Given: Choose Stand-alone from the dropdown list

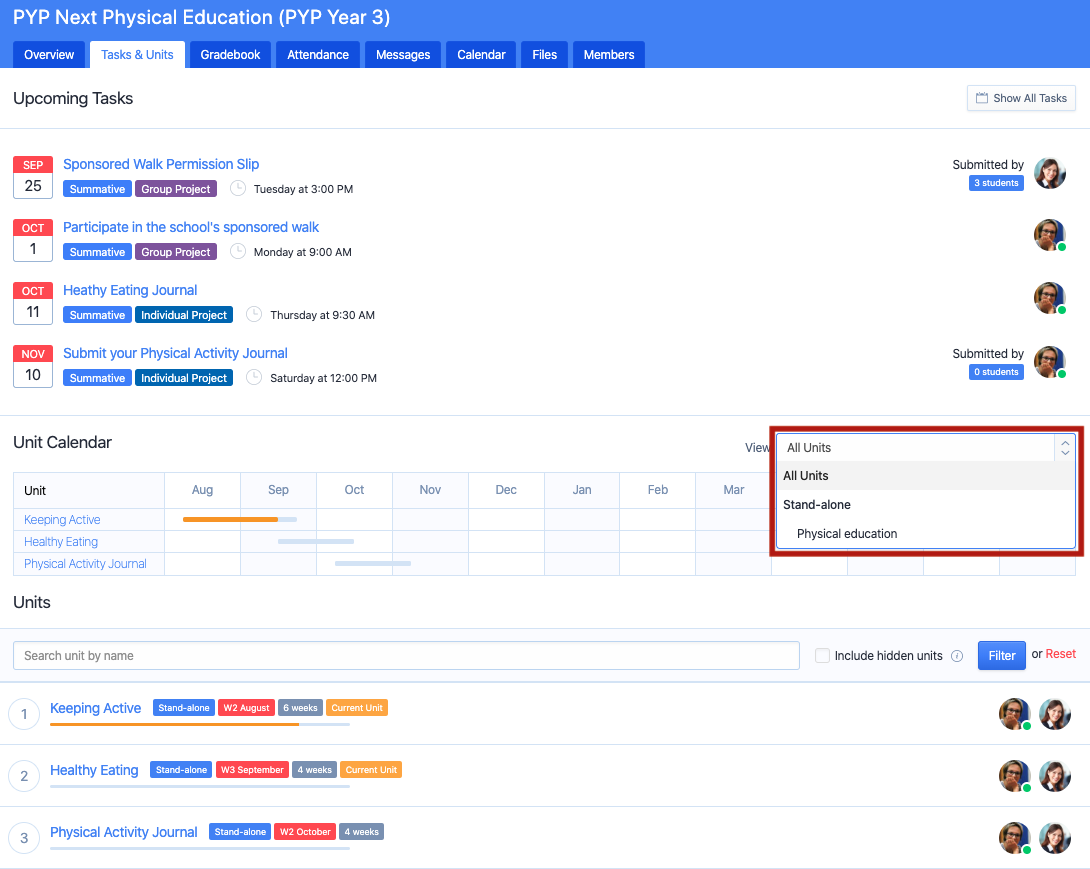Looking at the screenshot, I should 817,505.
